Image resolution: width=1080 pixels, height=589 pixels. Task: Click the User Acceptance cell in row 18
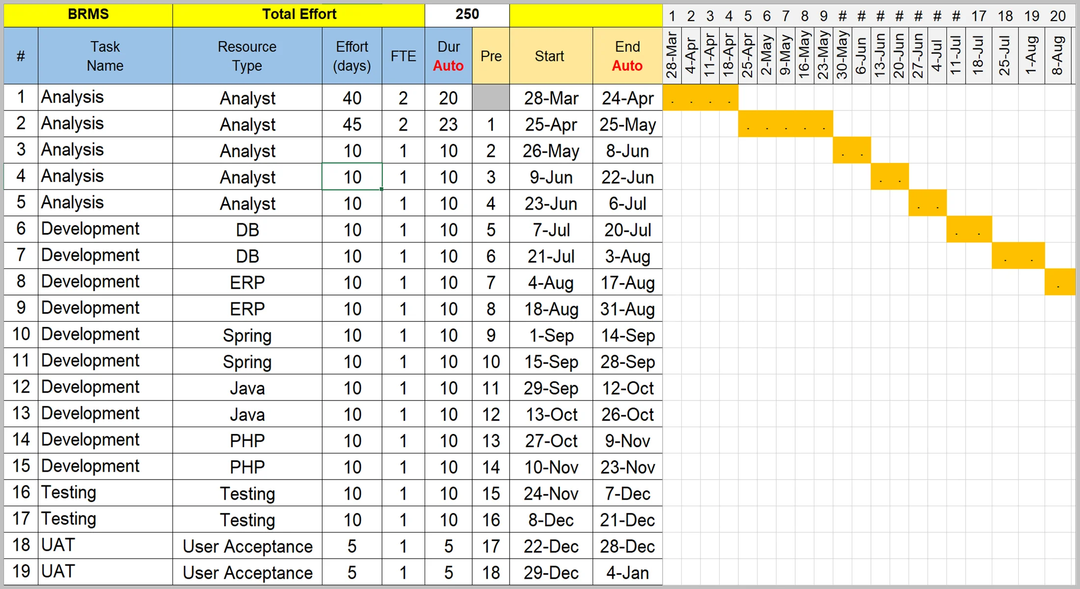[247, 546]
